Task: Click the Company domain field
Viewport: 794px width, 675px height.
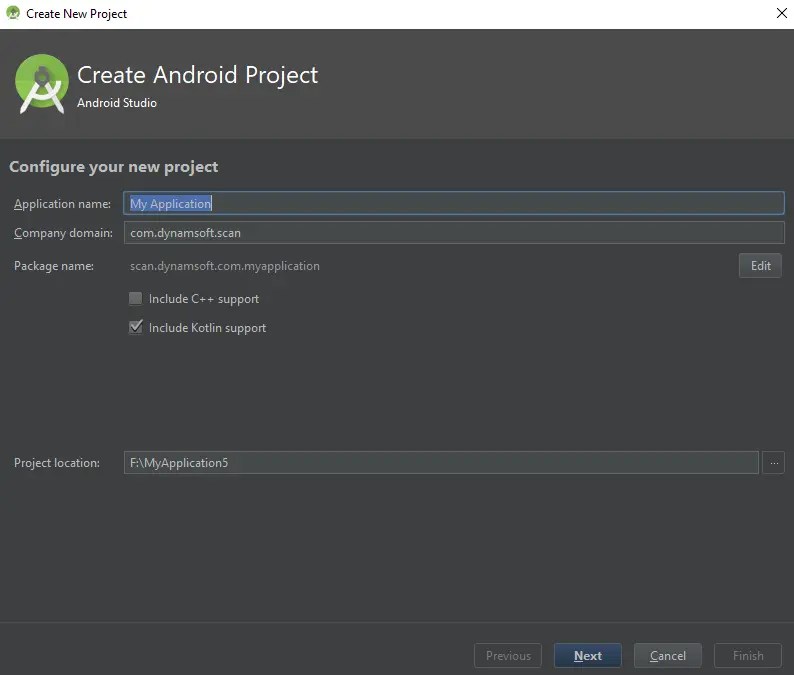Action: 454,232
